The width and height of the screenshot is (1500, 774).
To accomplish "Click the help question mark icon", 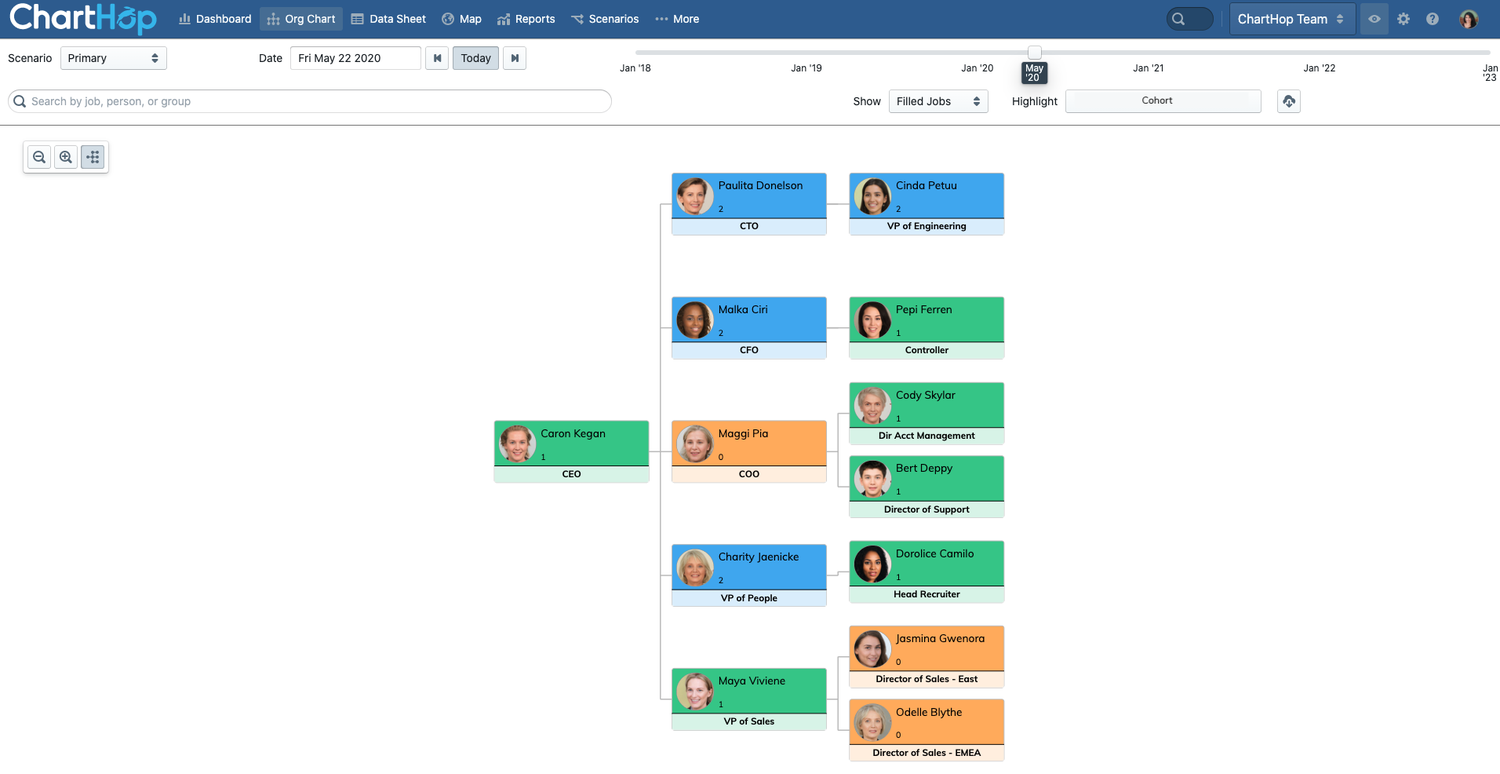I will pyautogui.click(x=1434, y=18).
